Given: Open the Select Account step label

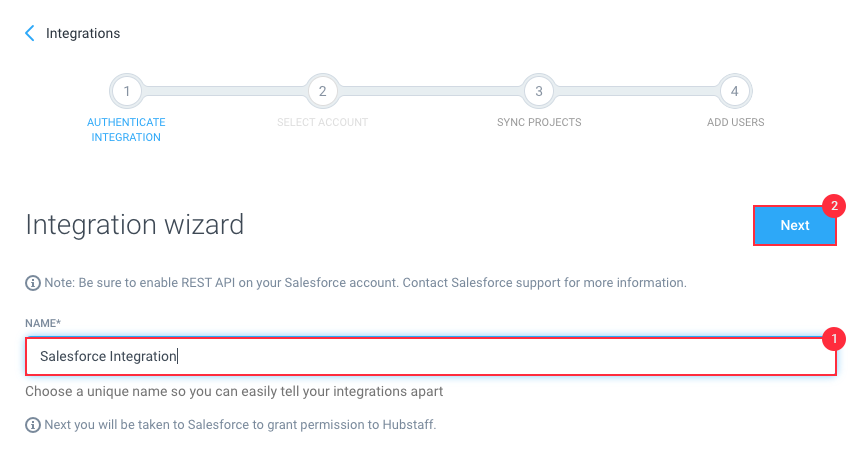Looking at the screenshot, I should (x=323, y=122).
